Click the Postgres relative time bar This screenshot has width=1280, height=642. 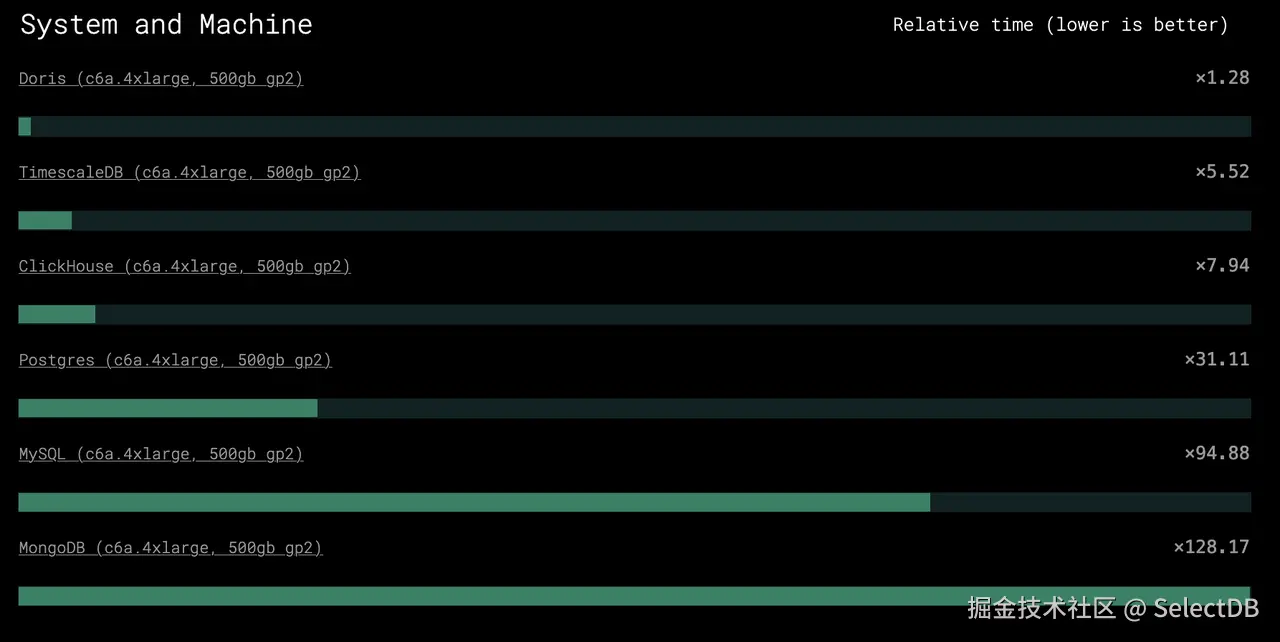click(x=634, y=408)
